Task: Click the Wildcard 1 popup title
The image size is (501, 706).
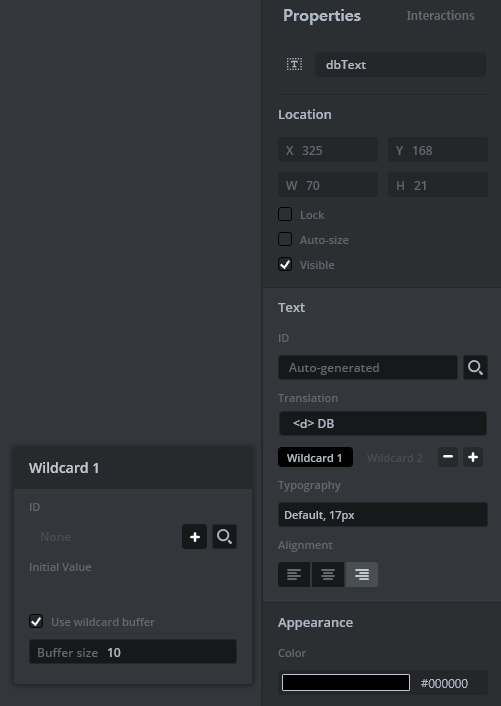Action: (64, 468)
